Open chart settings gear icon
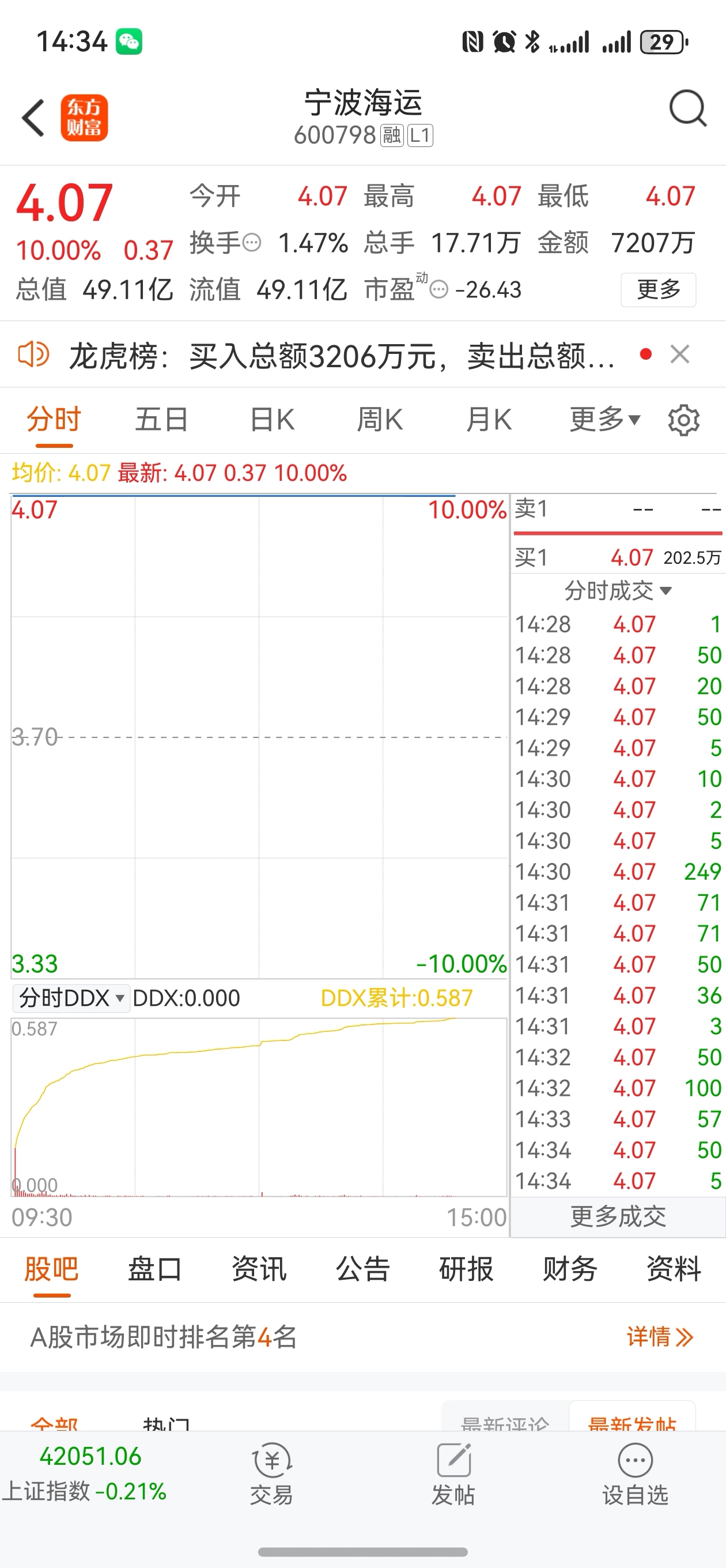Image resolution: width=726 pixels, height=1568 pixels. 683,420
